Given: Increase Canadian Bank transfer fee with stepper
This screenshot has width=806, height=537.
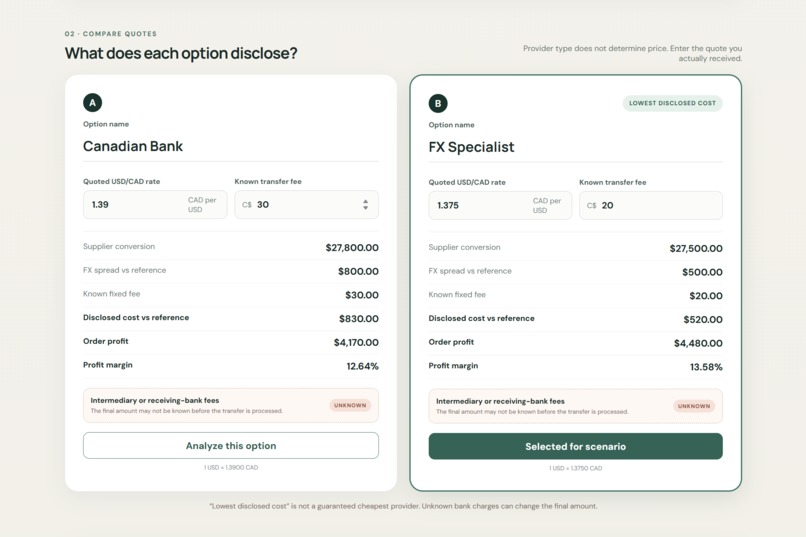Looking at the screenshot, I should pyautogui.click(x=365, y=201).
